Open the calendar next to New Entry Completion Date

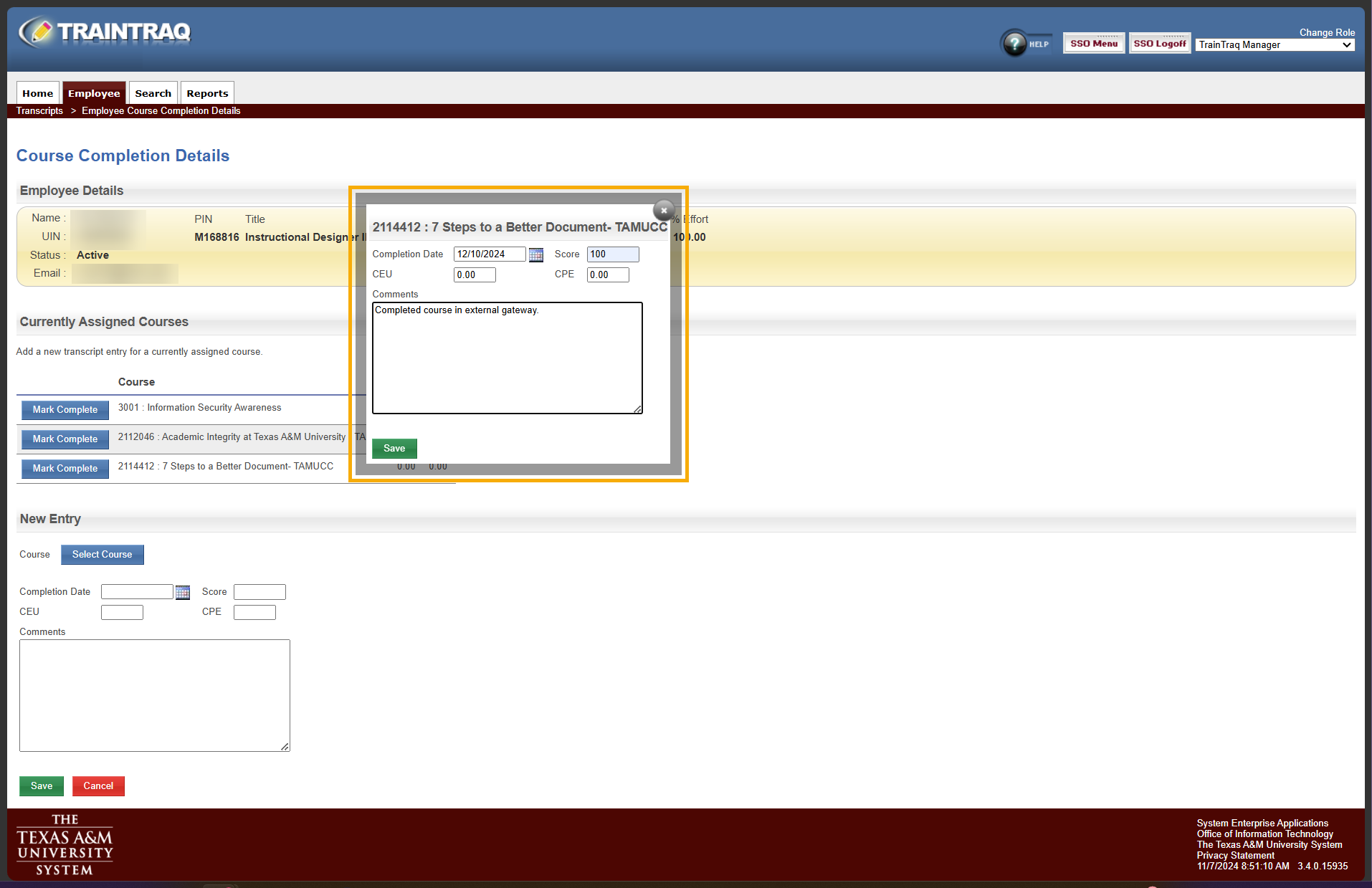click(183, 591)
